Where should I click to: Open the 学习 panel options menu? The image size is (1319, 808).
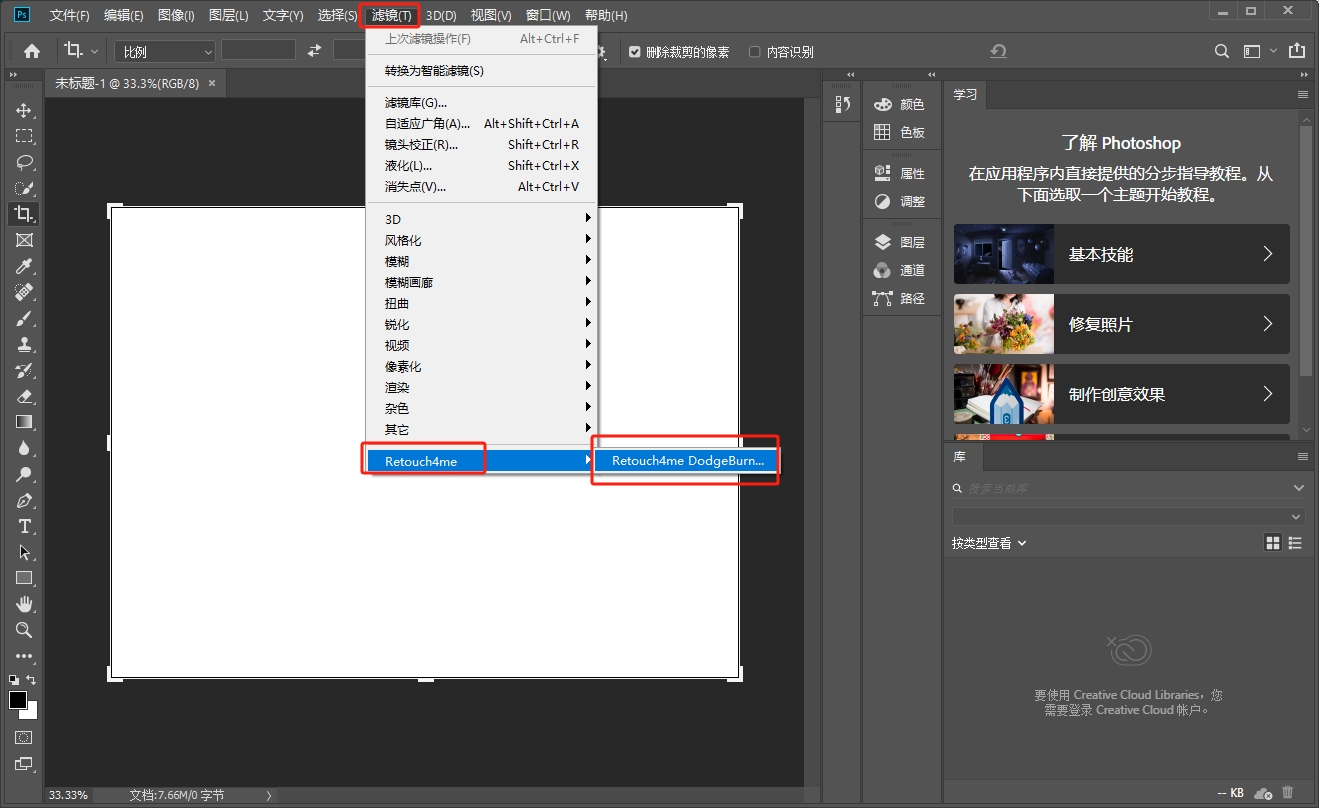(1303, 94)
